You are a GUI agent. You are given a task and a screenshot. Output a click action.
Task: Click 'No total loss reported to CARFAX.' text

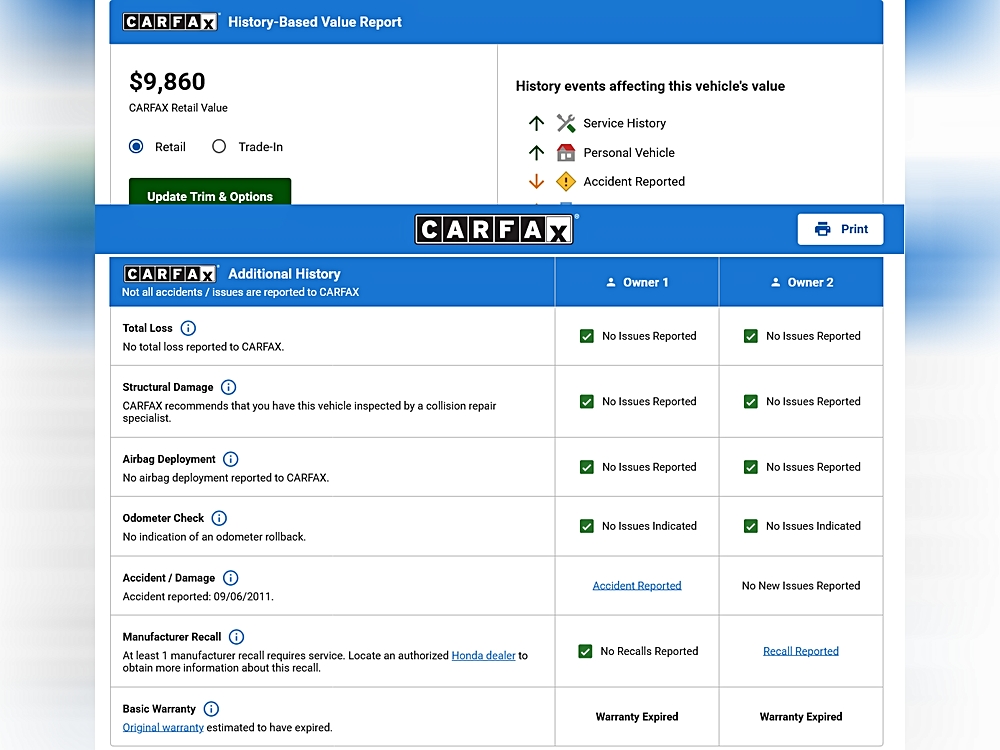[x=203, y=347]
